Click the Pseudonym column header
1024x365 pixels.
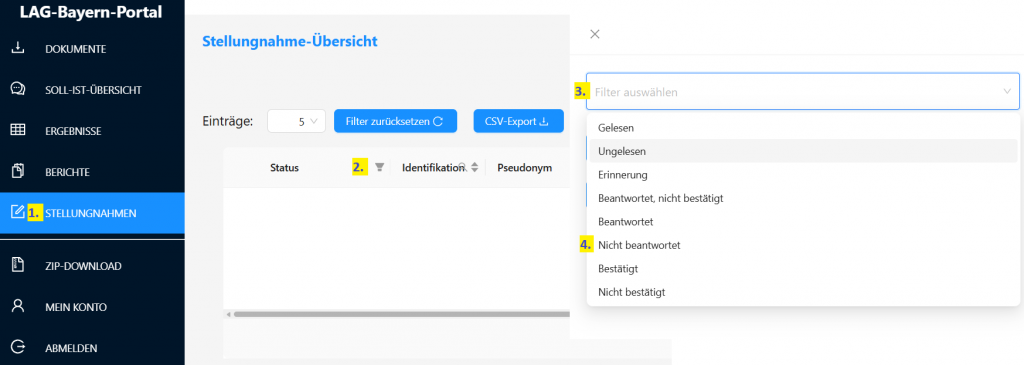pos(524,168)
